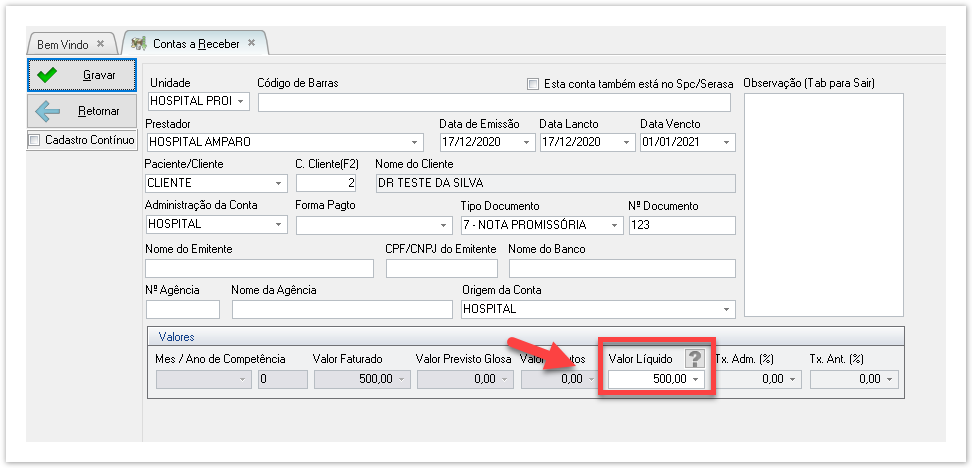Click the green checkmark Gravar icon
Screen dimensions: 972x468
click(x=47, y=75)
